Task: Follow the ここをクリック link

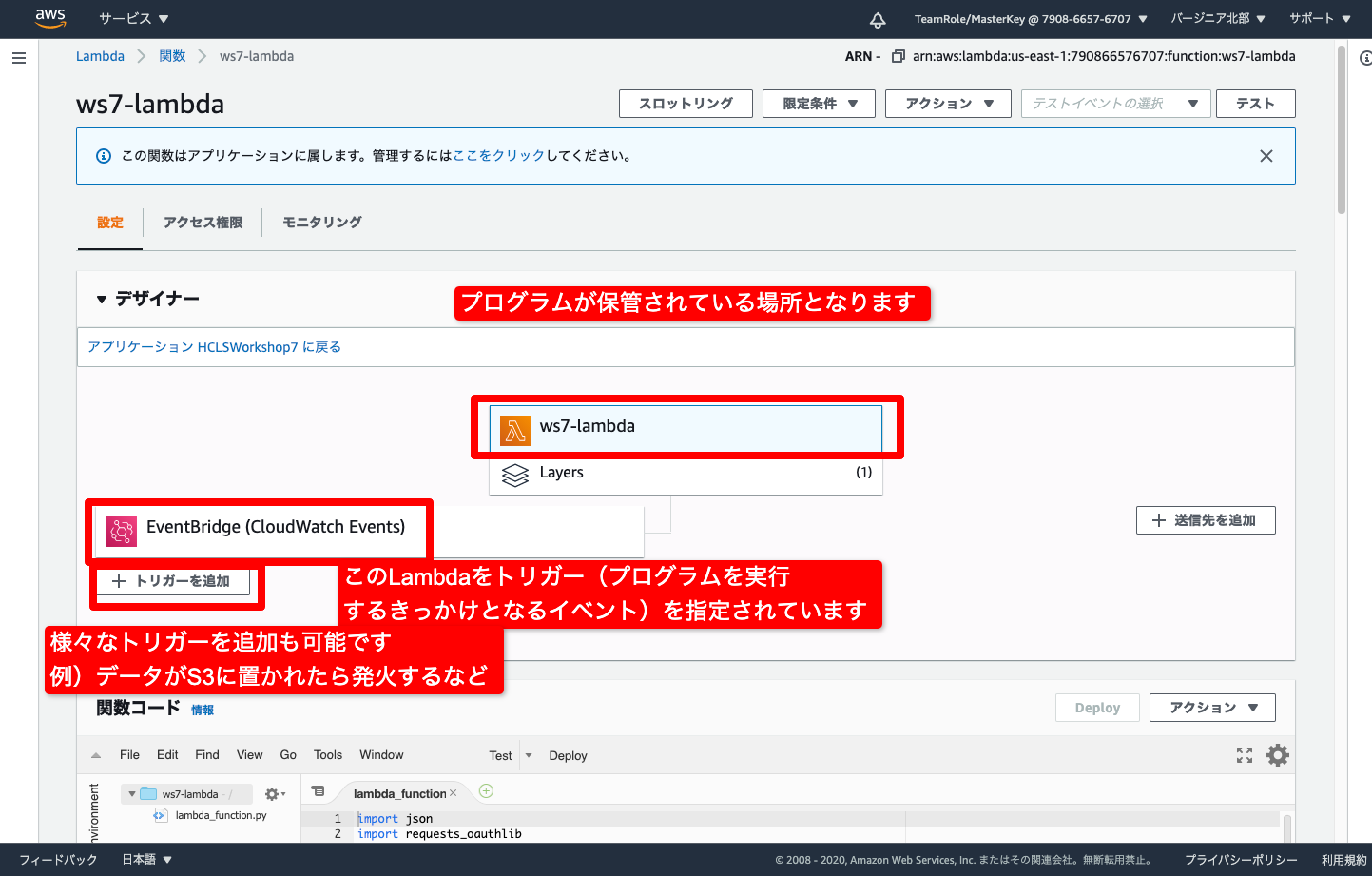Action: [x=499, y=156]
